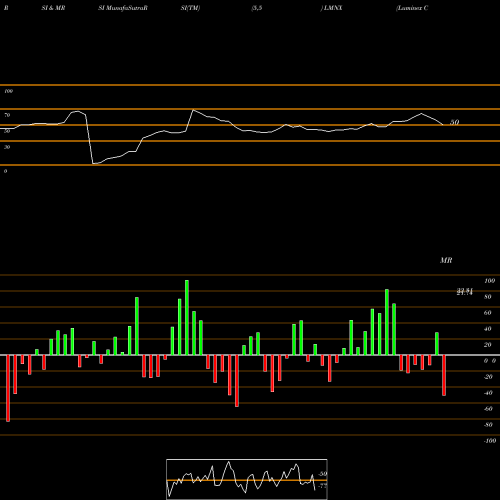Click the '-20' label on the MR axis

click(488, 377)
